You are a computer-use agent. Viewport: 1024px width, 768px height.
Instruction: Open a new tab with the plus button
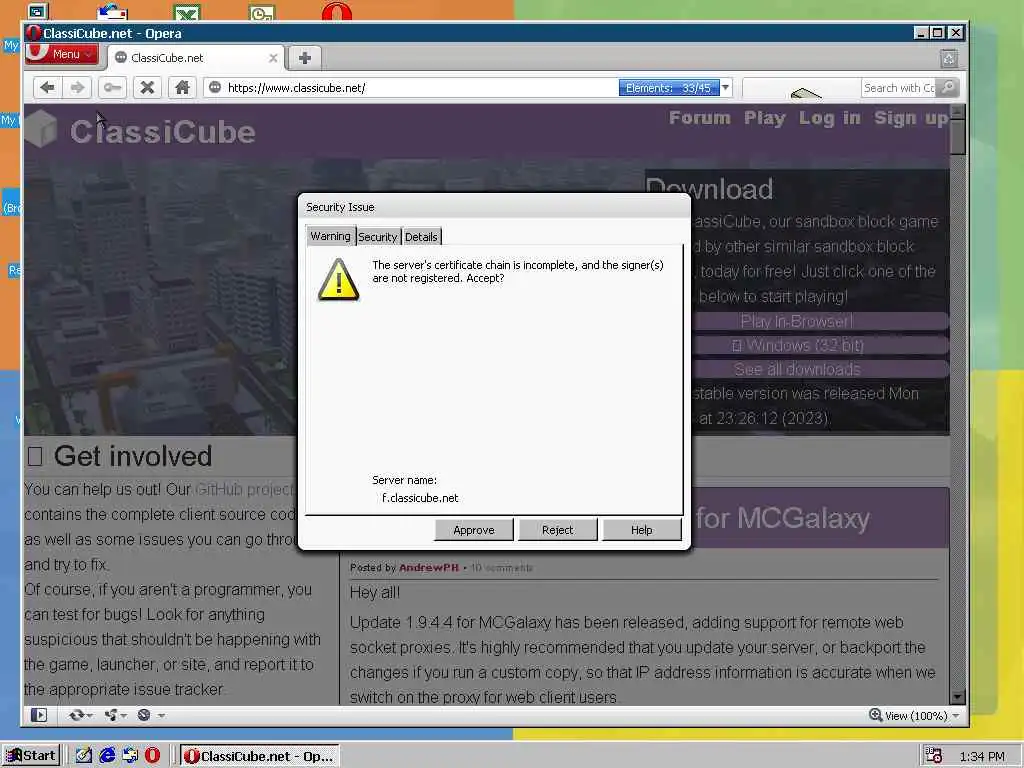(304, 57)
